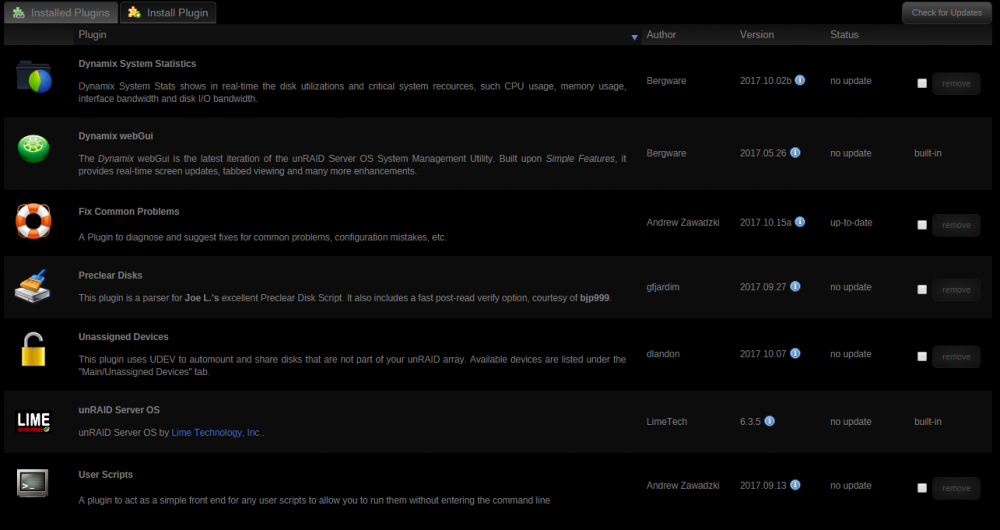
Task: Open info icon next to version 6.3.5
Action: 769,421
